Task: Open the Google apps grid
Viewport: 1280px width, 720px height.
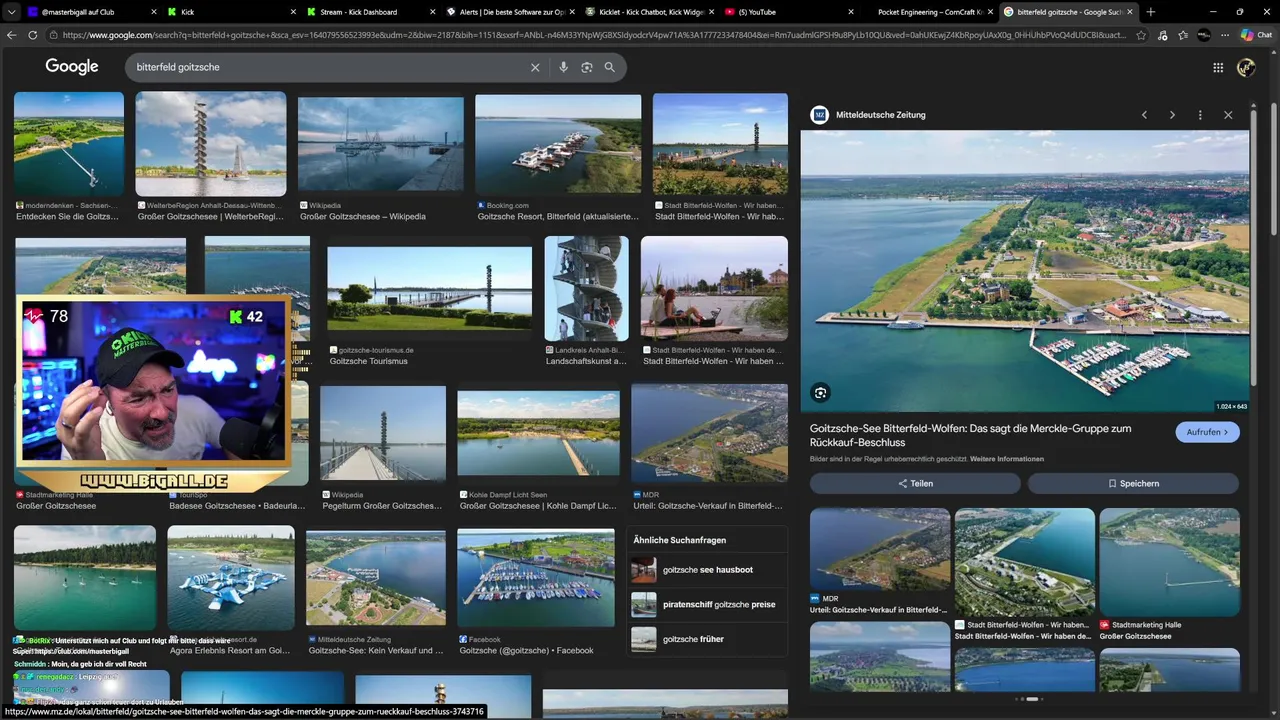Action: [x=1218, y=67]
